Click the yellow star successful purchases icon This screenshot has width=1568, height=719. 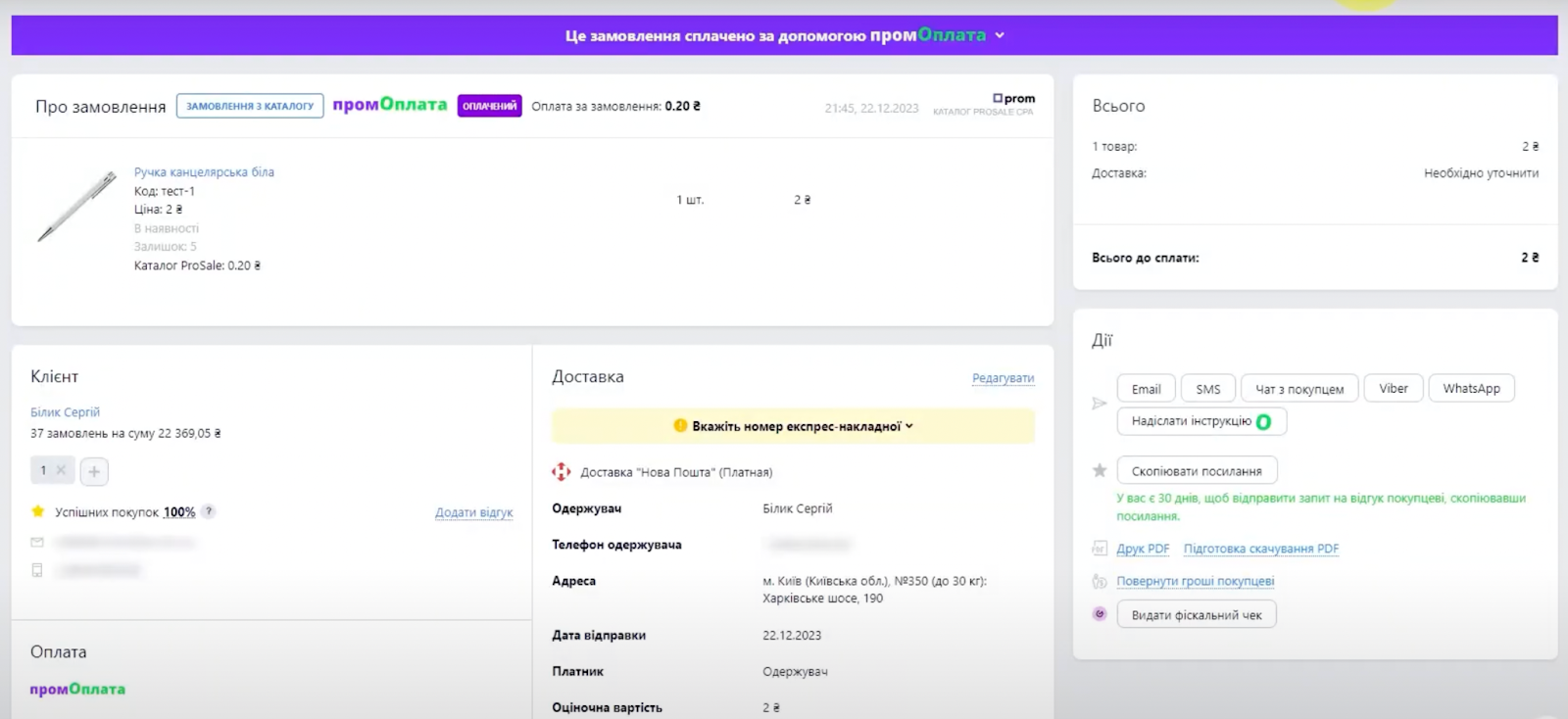[x=37, y=511]
